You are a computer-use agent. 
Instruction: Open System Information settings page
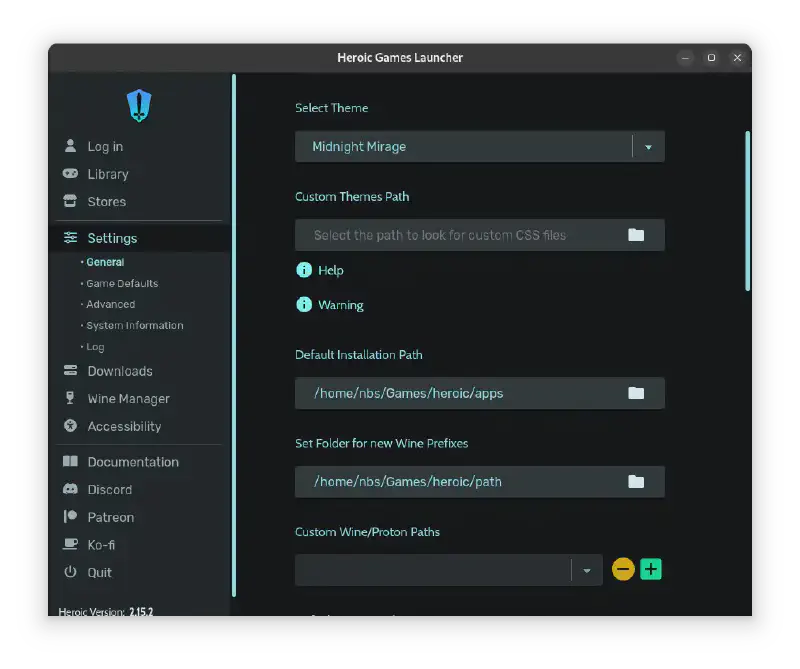pyautogui.click(x=134, y=325)
